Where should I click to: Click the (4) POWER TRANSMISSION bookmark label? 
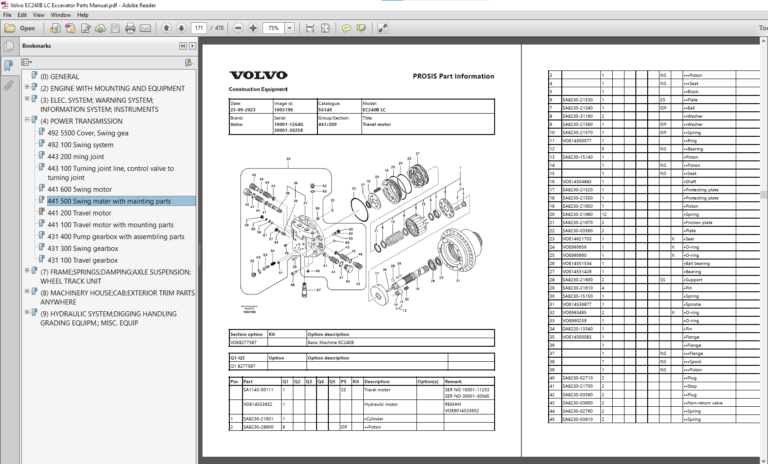[81, 121]
